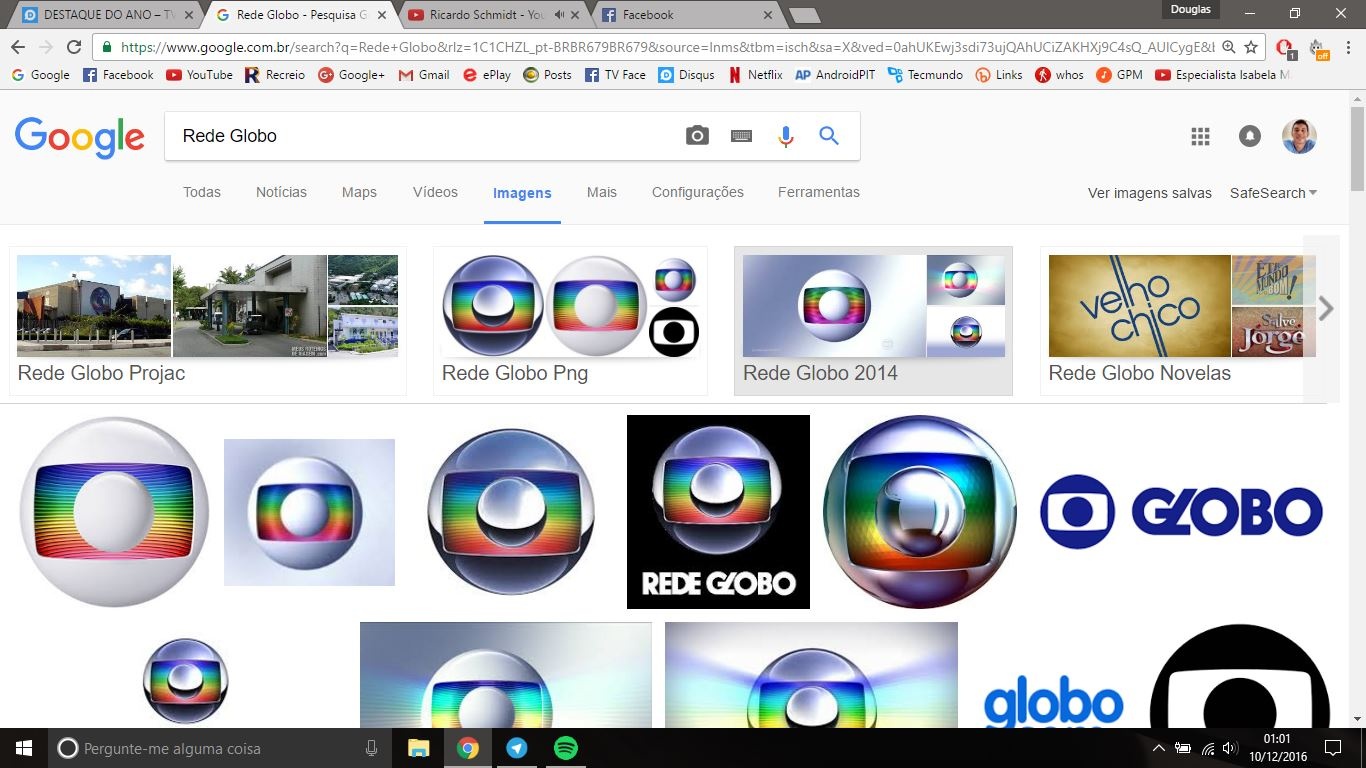
Task: Mute the Ricardo Schmidt YouTube tab audio icon
Action: (x=558, y=15)
